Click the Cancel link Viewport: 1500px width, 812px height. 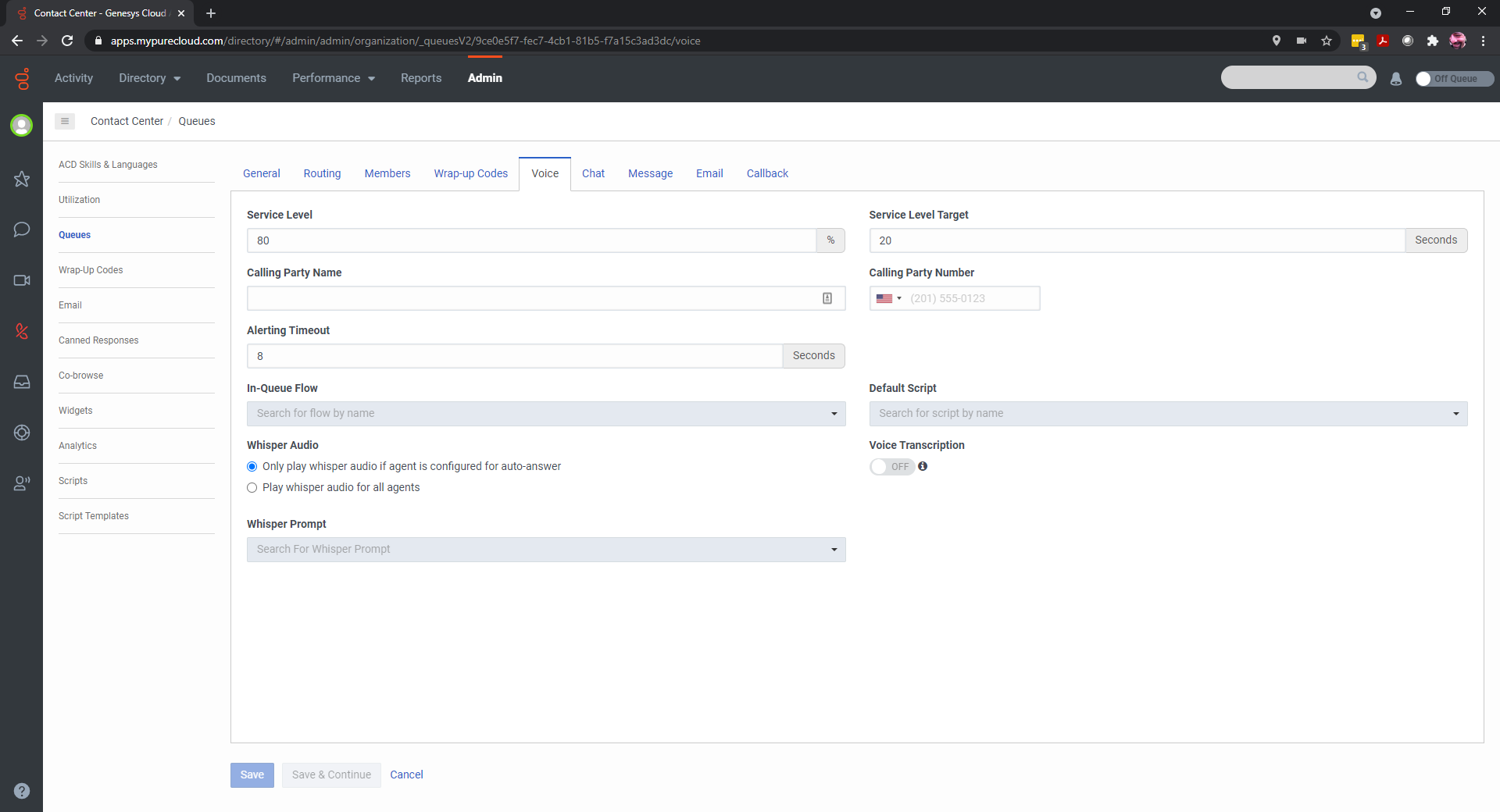406,775
